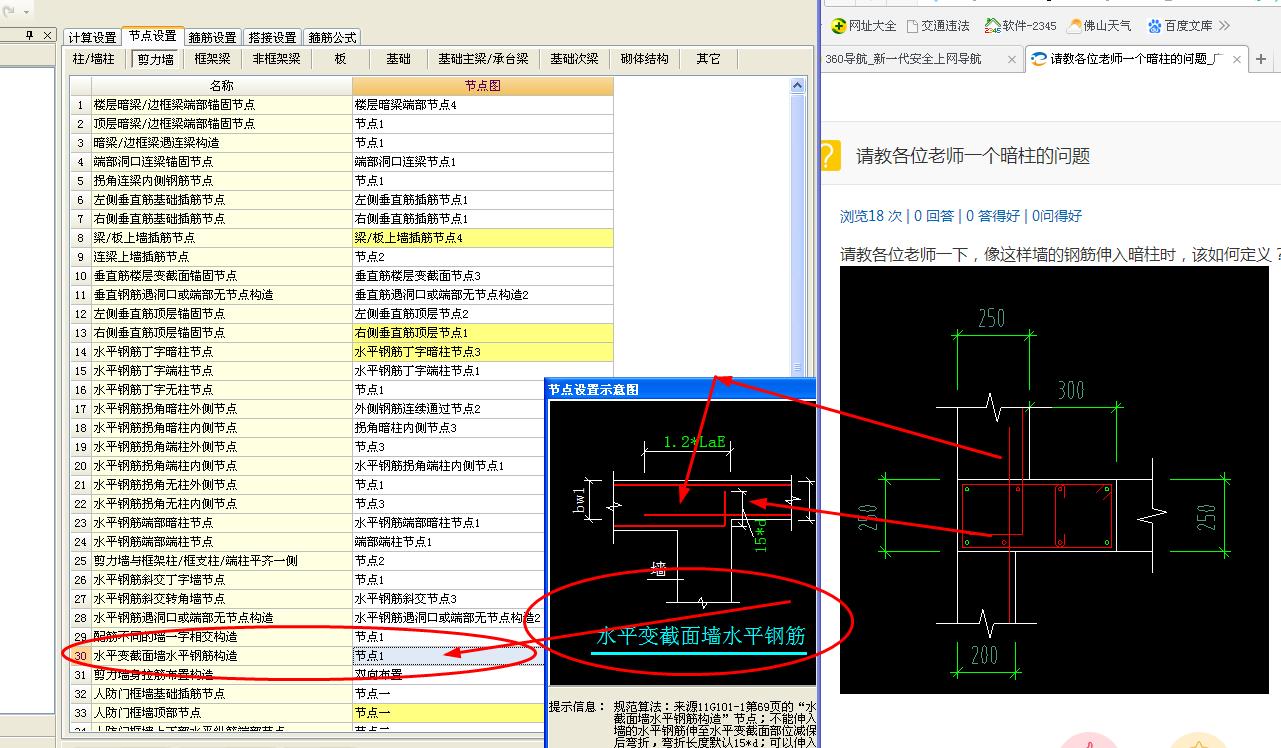Select cell 水平钢筋斜交节点3

(449, 599)
